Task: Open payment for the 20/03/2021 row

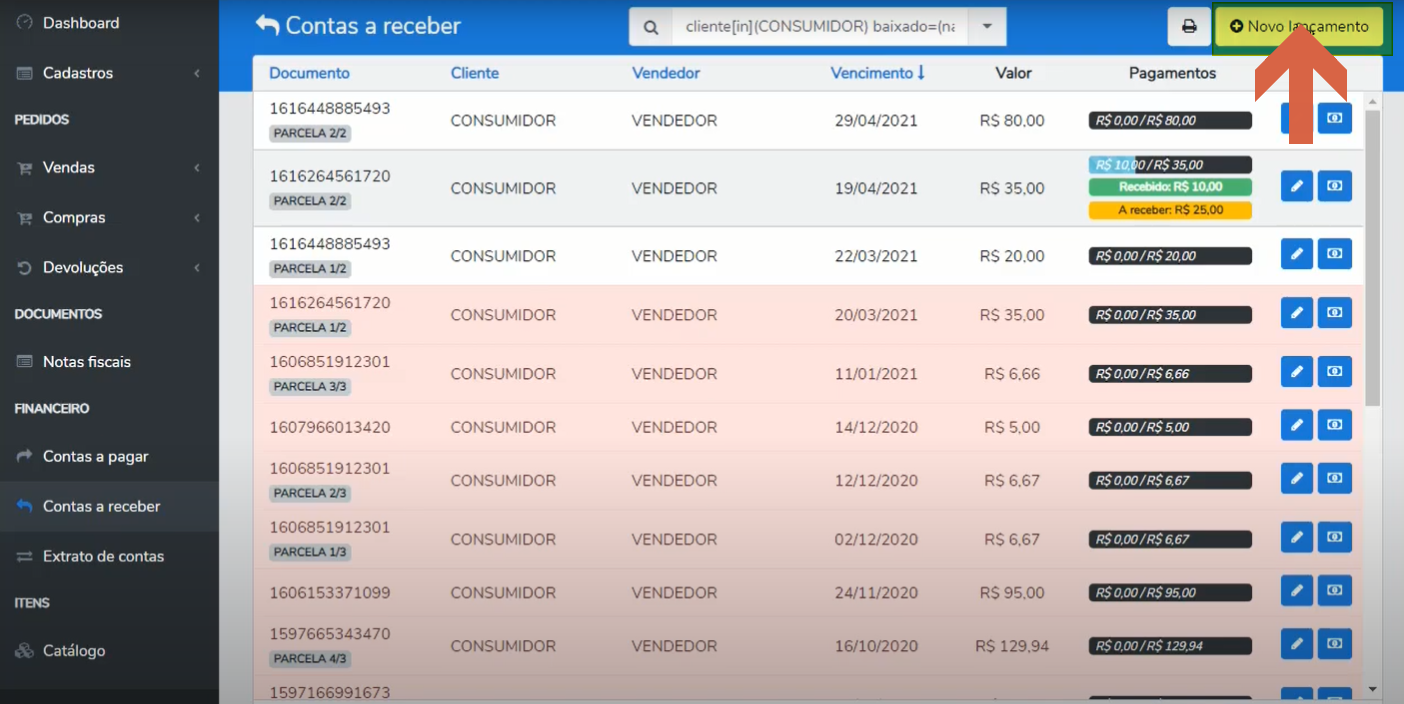Action: [1334, 313]
